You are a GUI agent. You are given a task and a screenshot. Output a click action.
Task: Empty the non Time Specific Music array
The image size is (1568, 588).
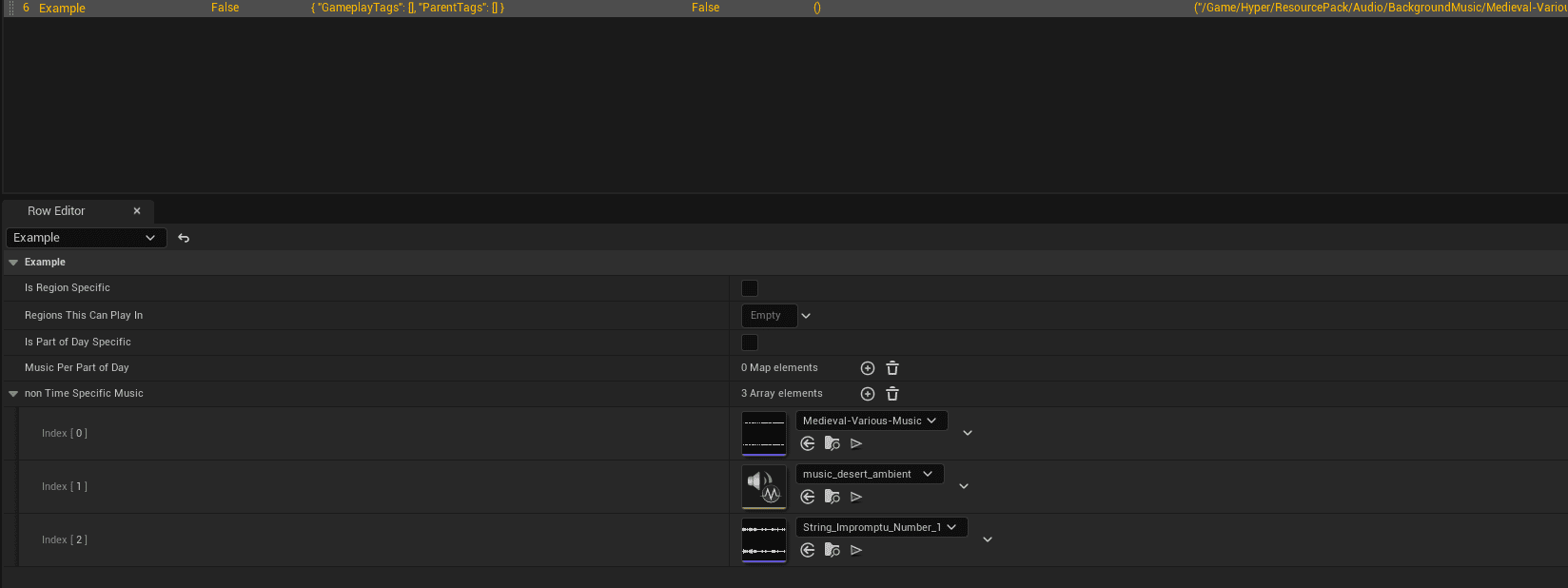[x=892, y=394]
